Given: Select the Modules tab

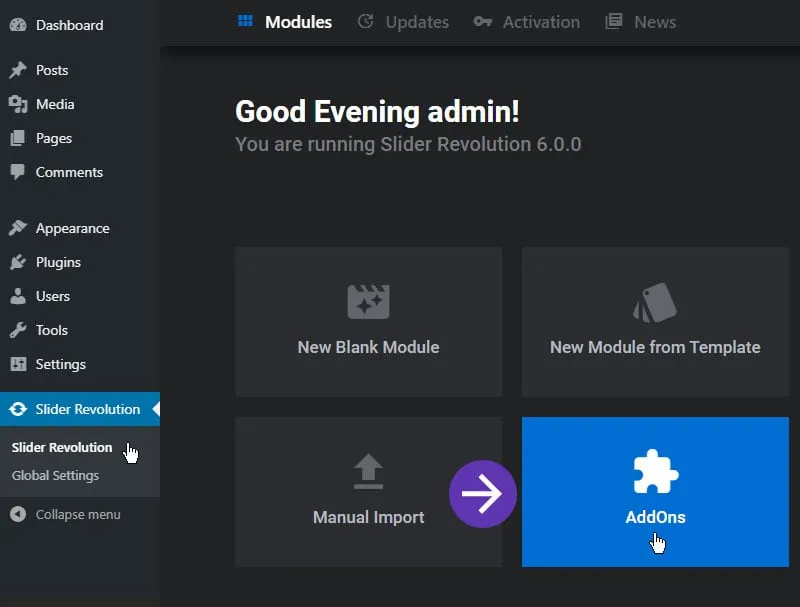Looking at the screenshot, I should (x=285, y=22).
